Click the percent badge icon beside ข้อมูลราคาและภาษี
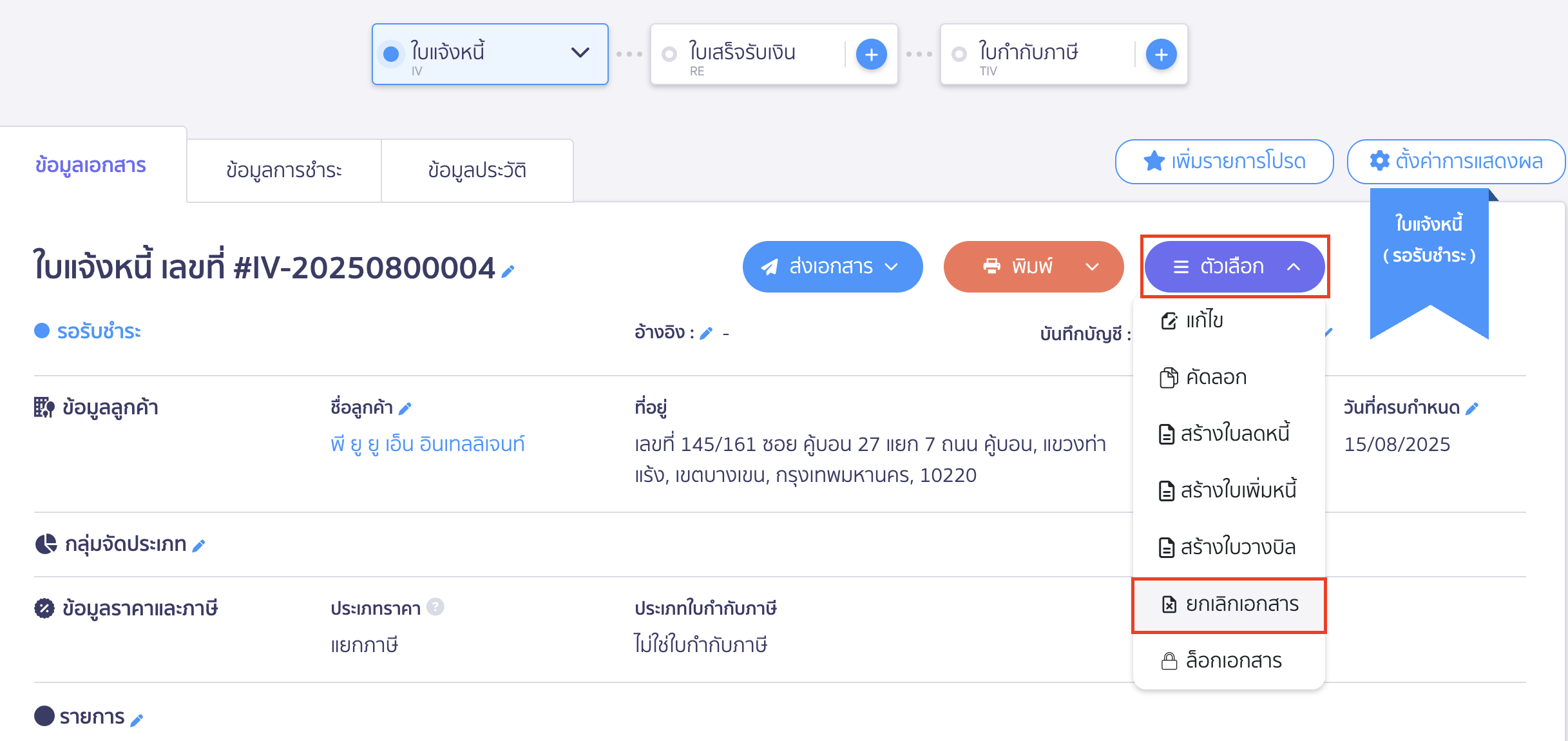This screenshot has width=1568, height=741. (x=44, y=608)
